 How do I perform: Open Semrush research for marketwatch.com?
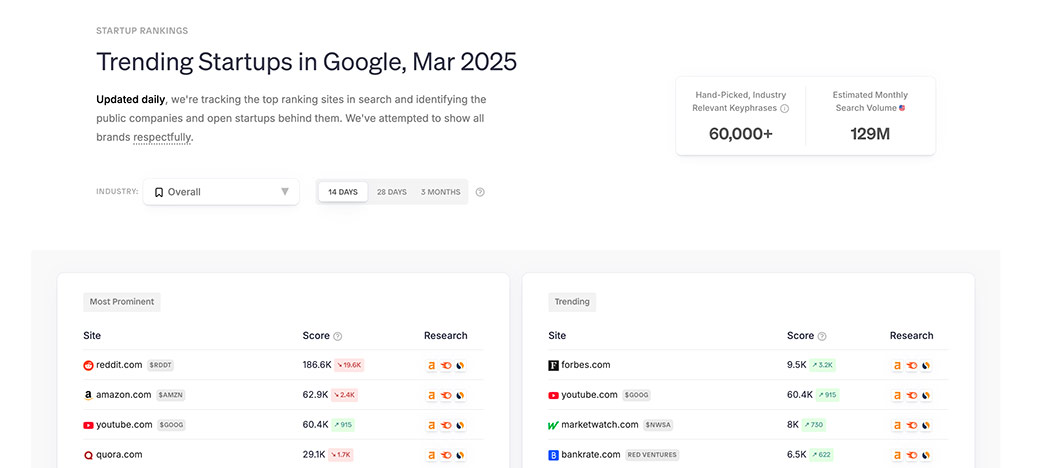(911, 425)
